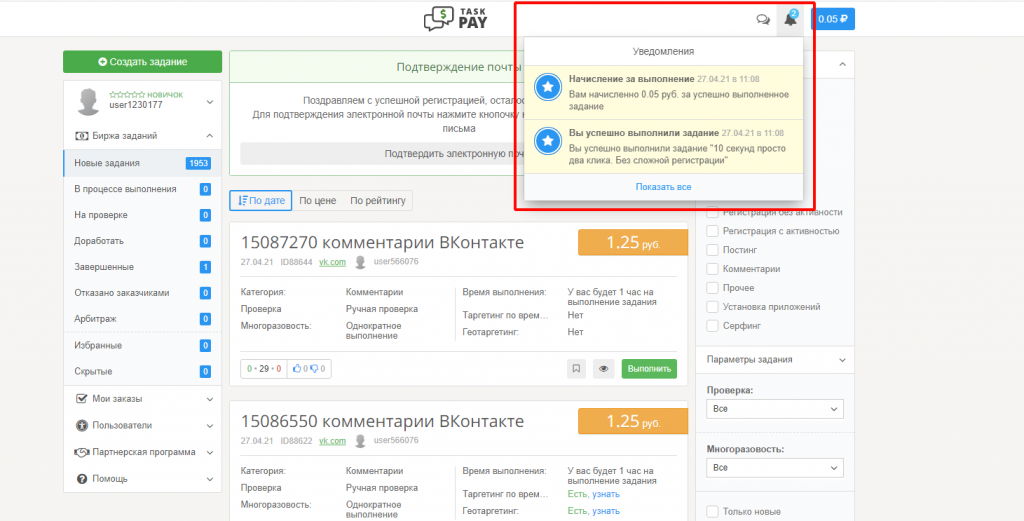
Task: Bookmark task 15087270 to favorites
Action: coord(576,369)
